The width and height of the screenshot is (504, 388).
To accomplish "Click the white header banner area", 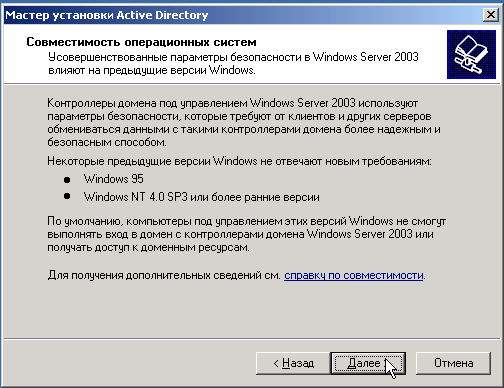I will click(x=225, y=54).
